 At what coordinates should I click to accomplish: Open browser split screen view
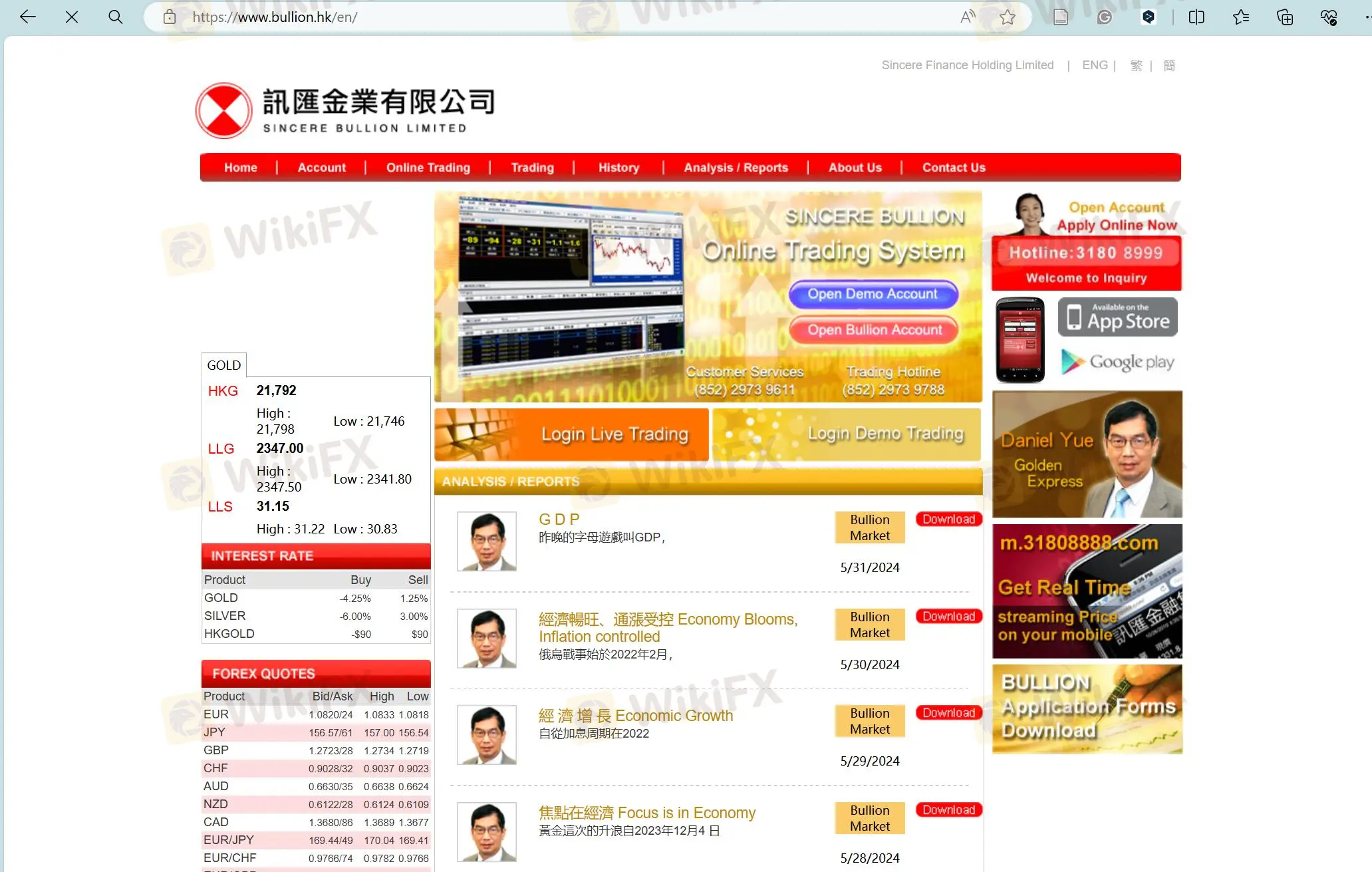[x=1195, y=17]
